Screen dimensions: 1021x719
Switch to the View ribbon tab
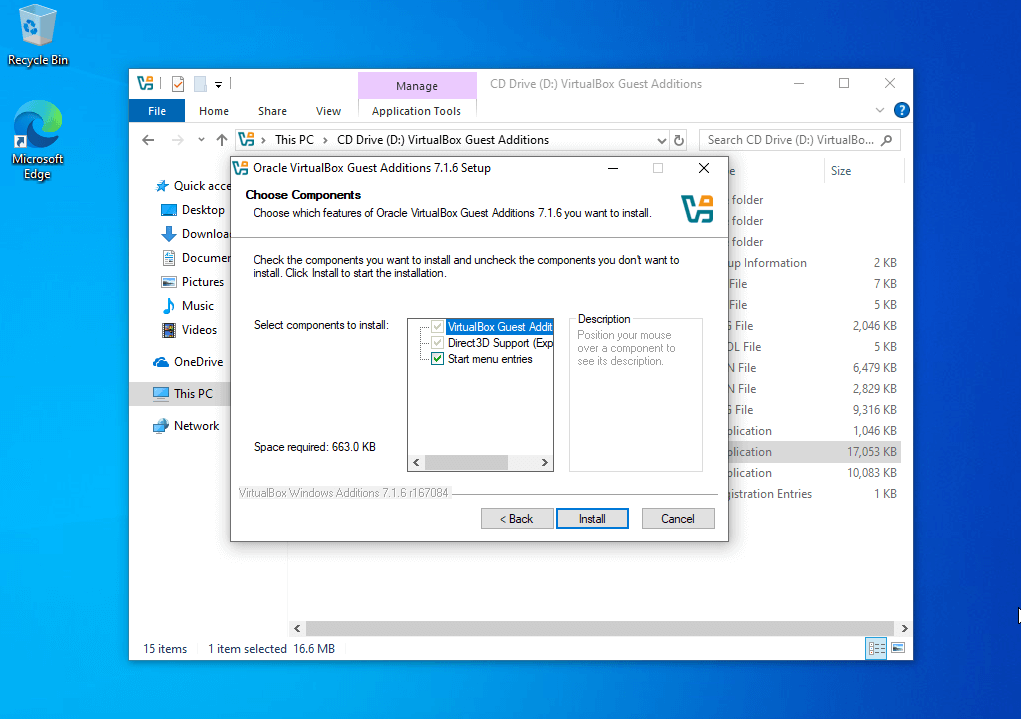tap(328, 111)
